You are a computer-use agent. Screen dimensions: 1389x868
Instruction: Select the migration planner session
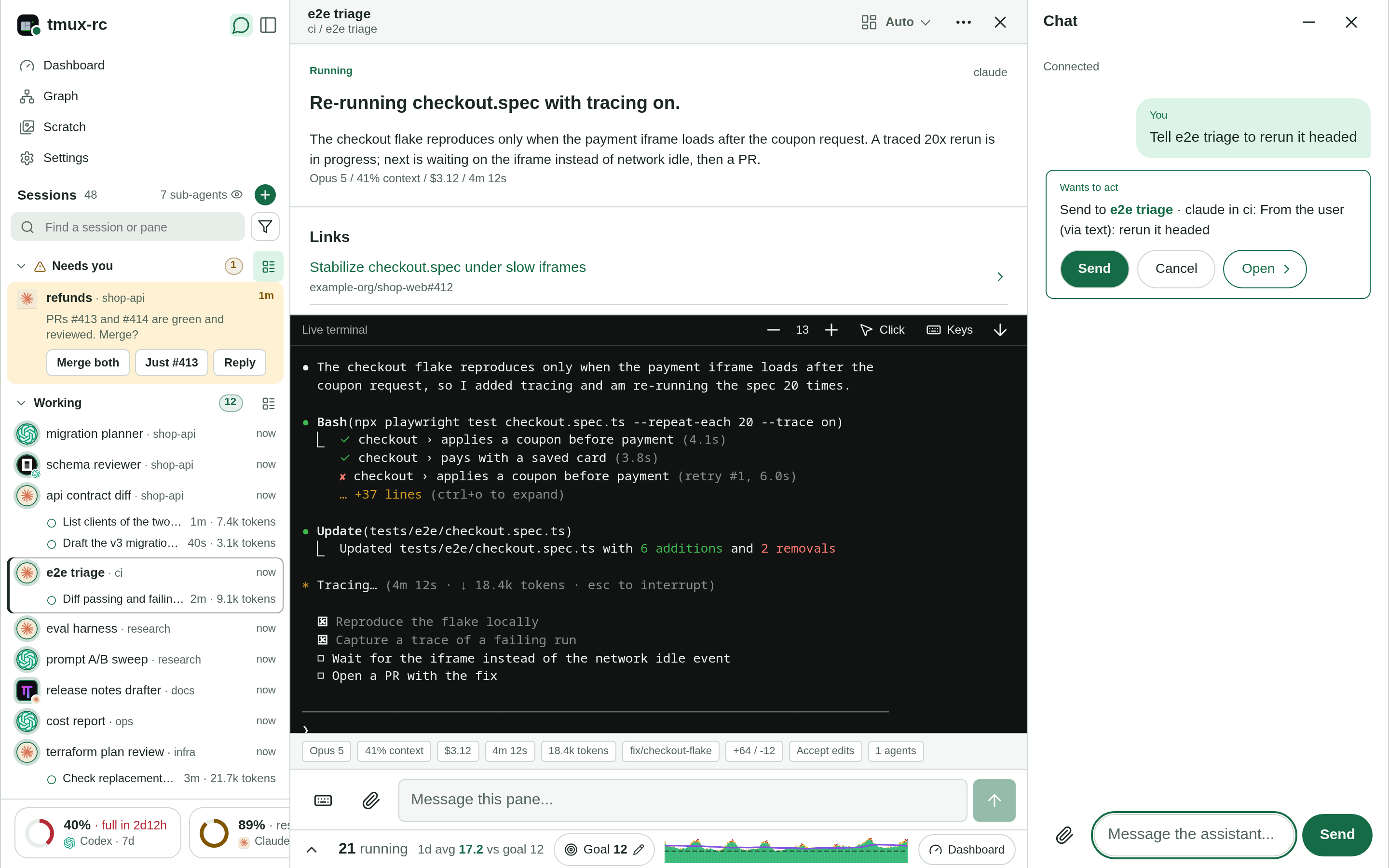pos(145,434)
